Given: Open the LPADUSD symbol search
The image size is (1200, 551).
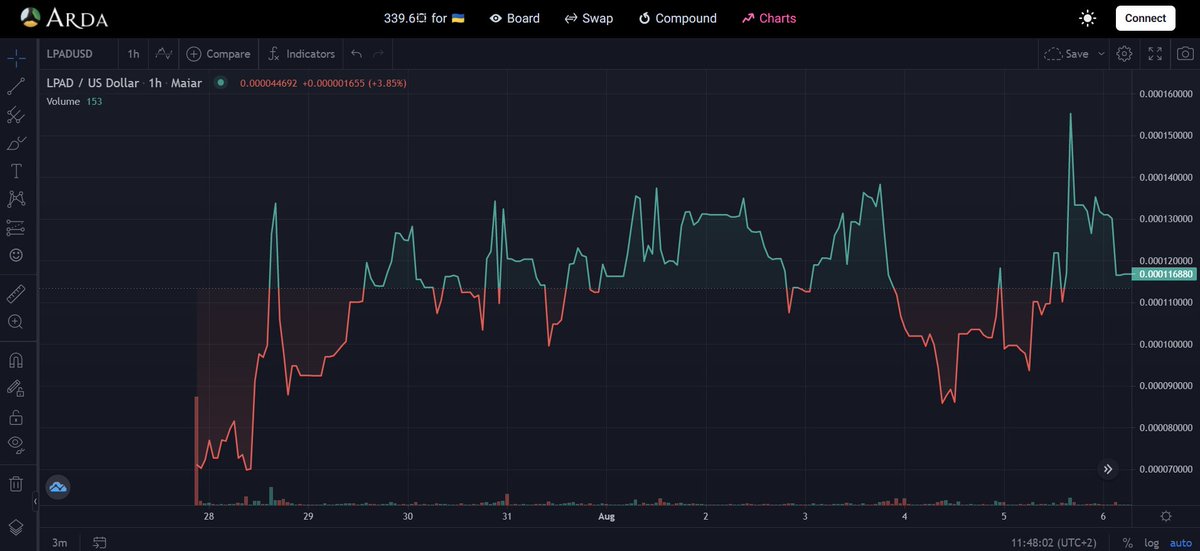Looking at the screenshot, I should [69, 54].
